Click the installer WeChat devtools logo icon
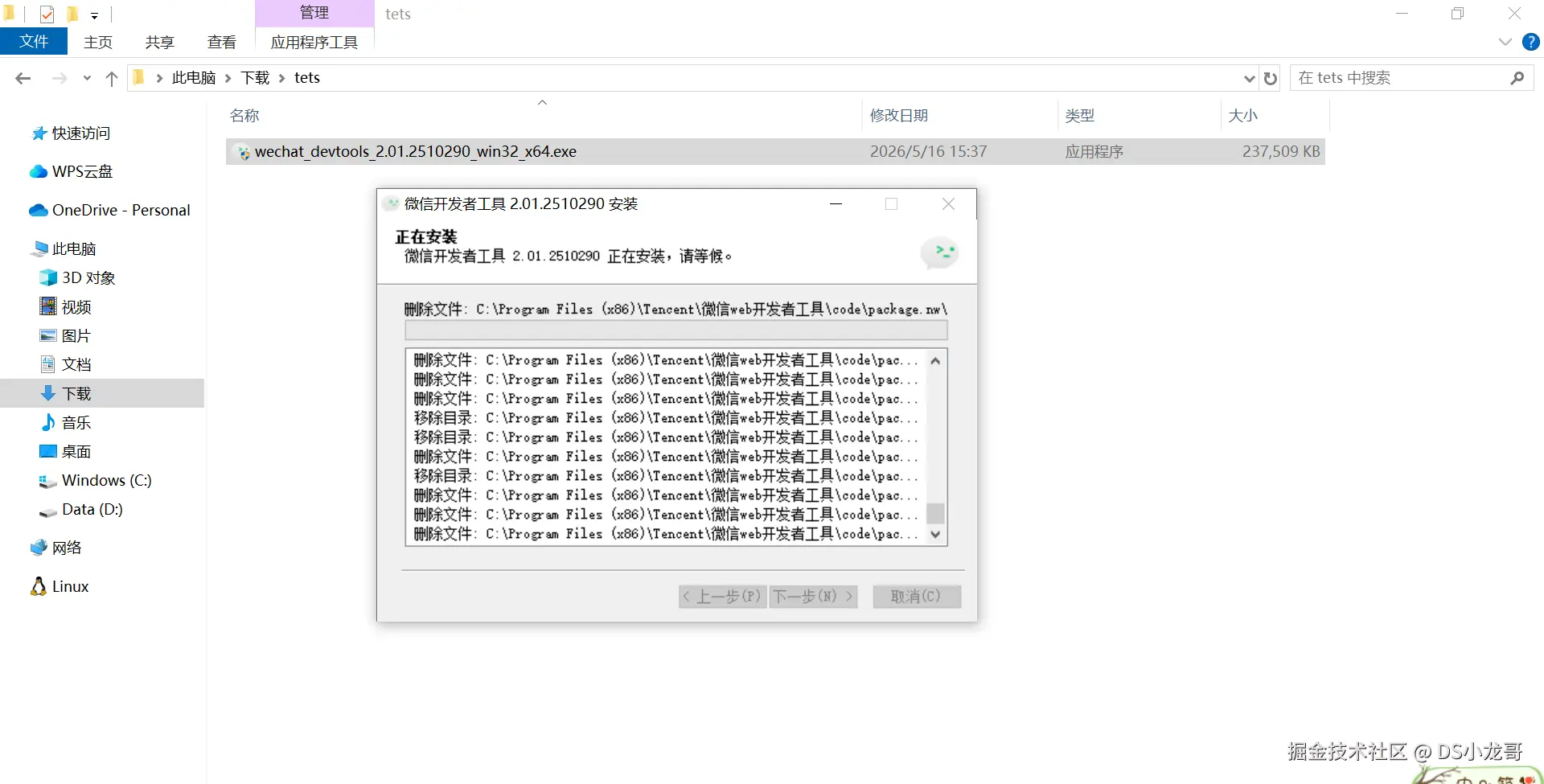 [939, 252]
